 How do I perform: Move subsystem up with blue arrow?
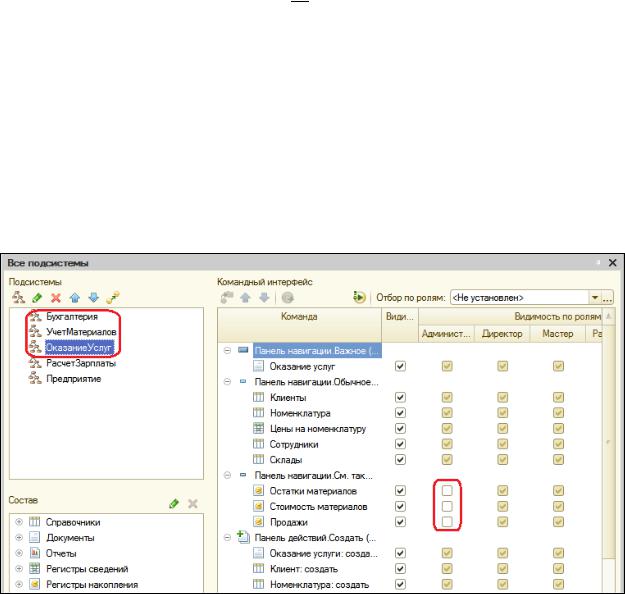(x=75, y=298)
